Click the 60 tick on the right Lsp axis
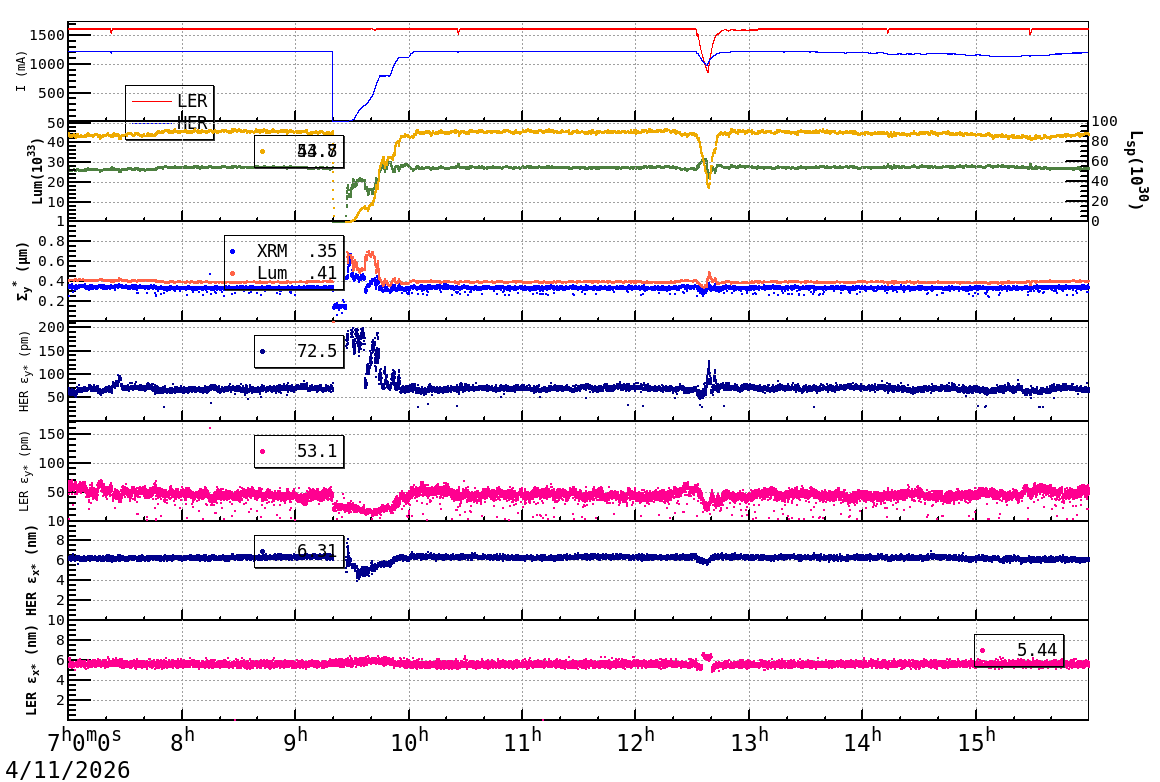This screenshot has width=1160, height=782. click(1100, 161)
